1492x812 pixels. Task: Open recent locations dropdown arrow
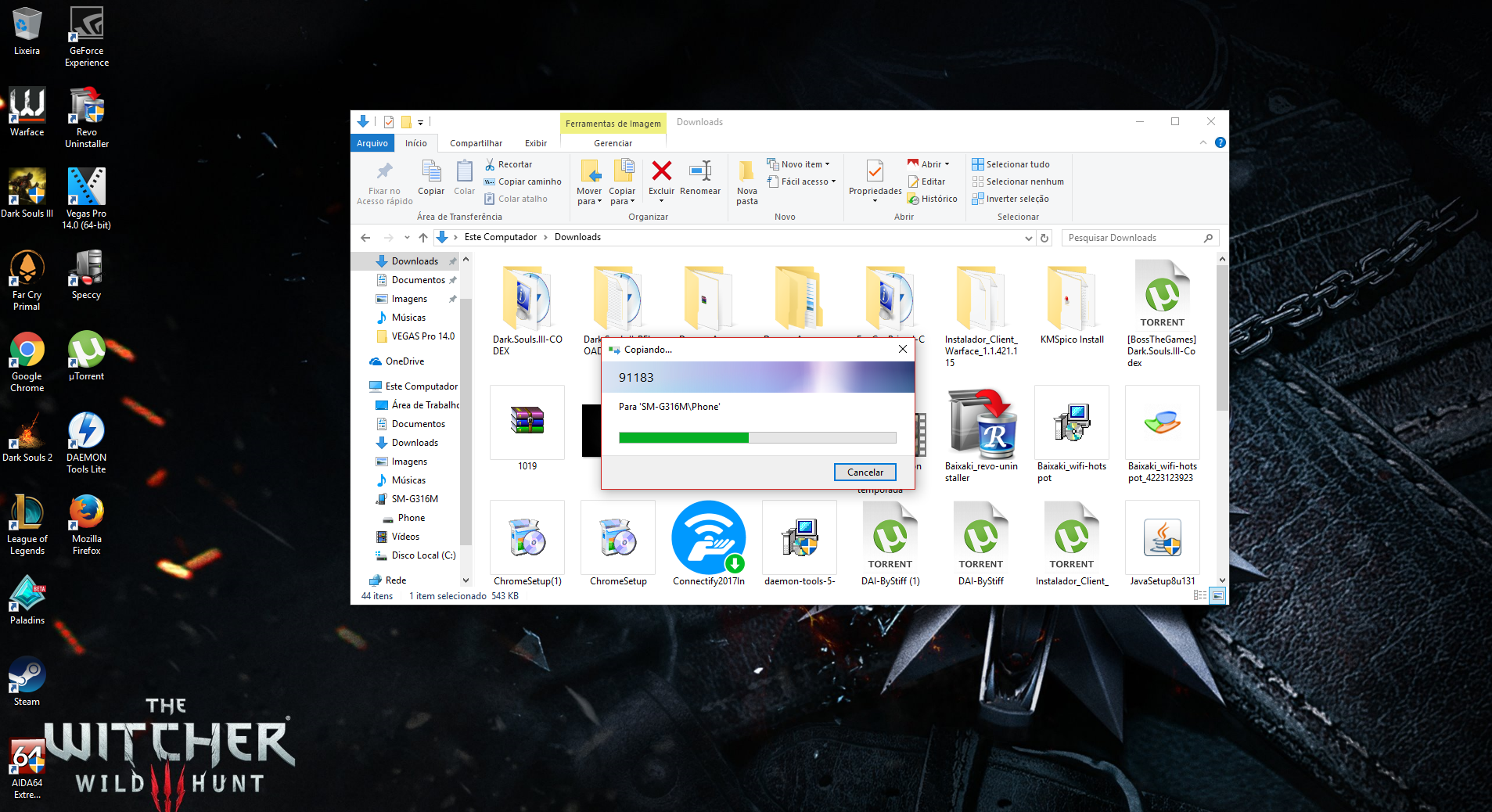(407, 237)
